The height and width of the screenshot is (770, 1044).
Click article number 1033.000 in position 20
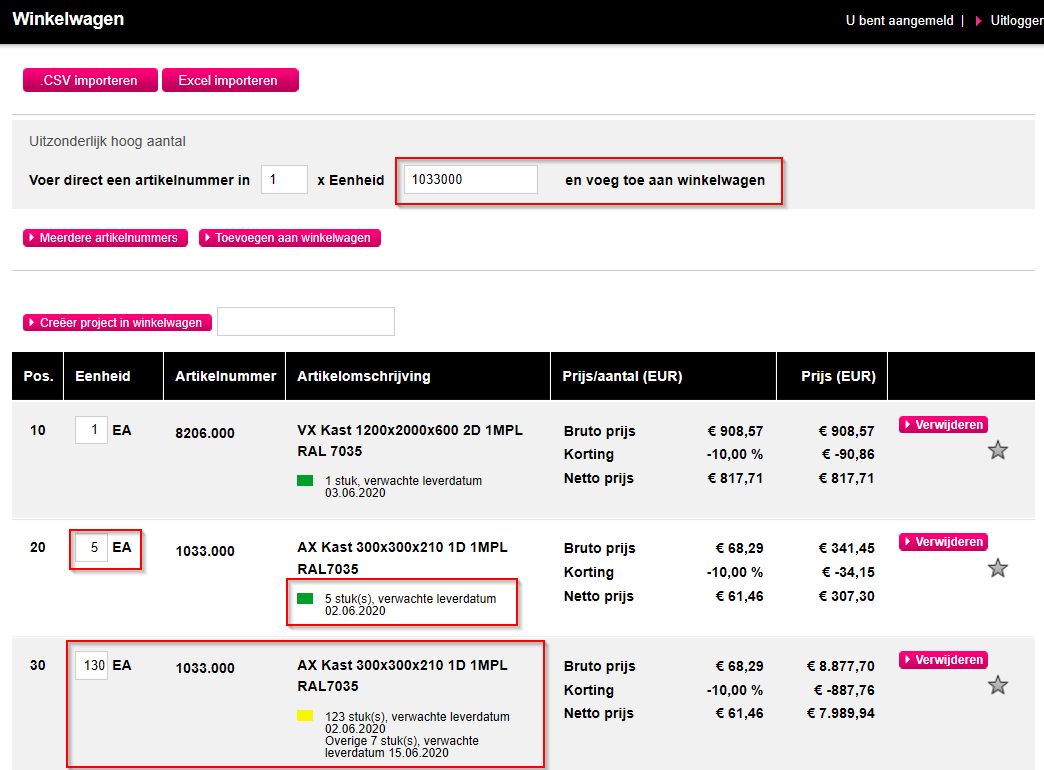pos(205,551)
